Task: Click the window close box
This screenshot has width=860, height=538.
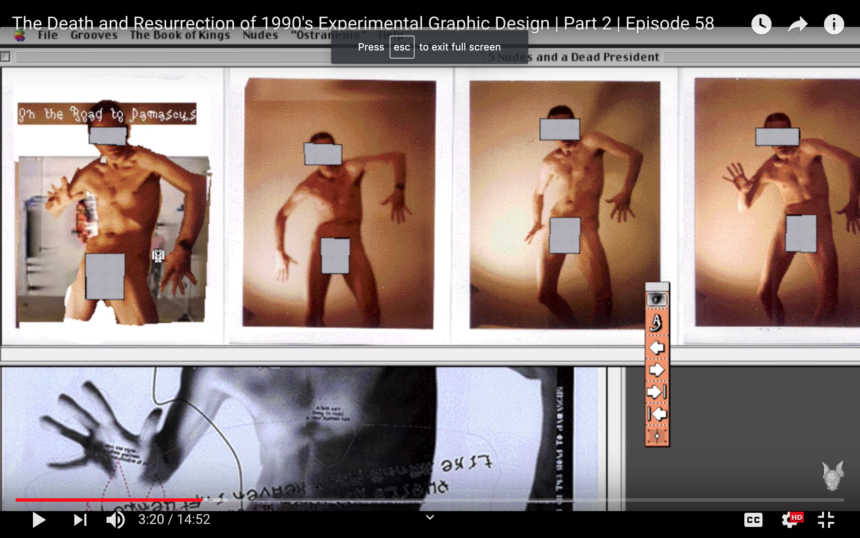Action: point(5,56)
